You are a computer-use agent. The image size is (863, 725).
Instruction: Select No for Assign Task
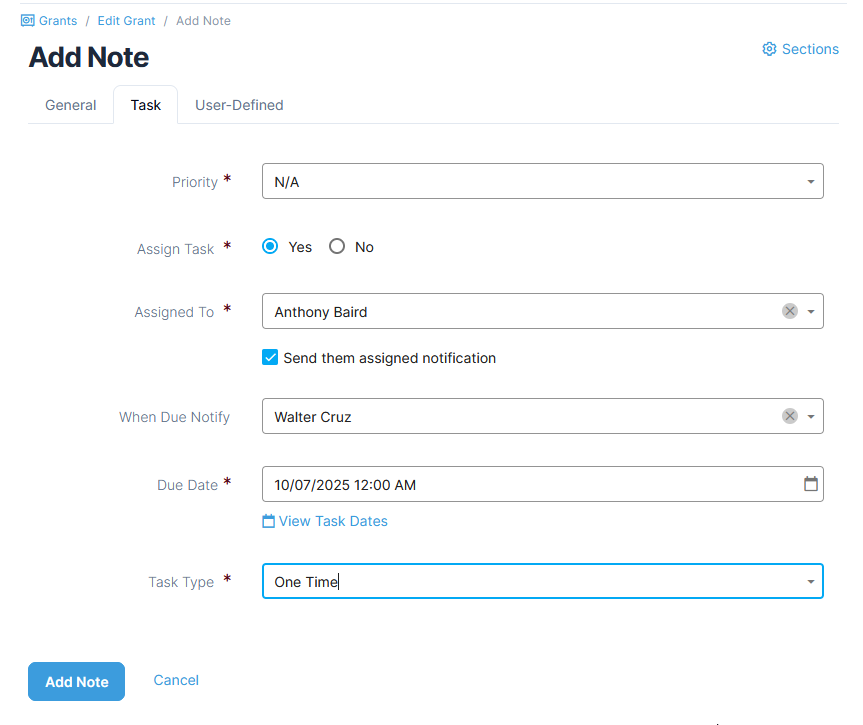337,247
